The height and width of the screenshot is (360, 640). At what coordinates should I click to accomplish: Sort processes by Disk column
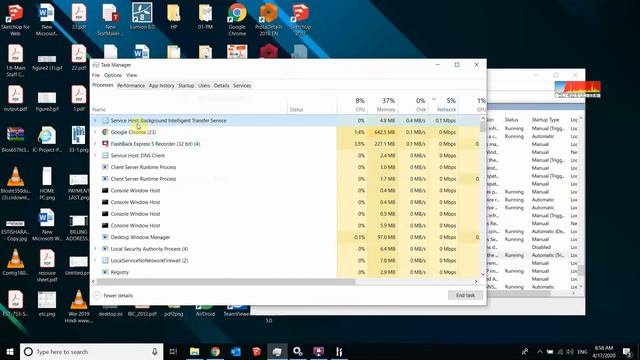[413, 105]
